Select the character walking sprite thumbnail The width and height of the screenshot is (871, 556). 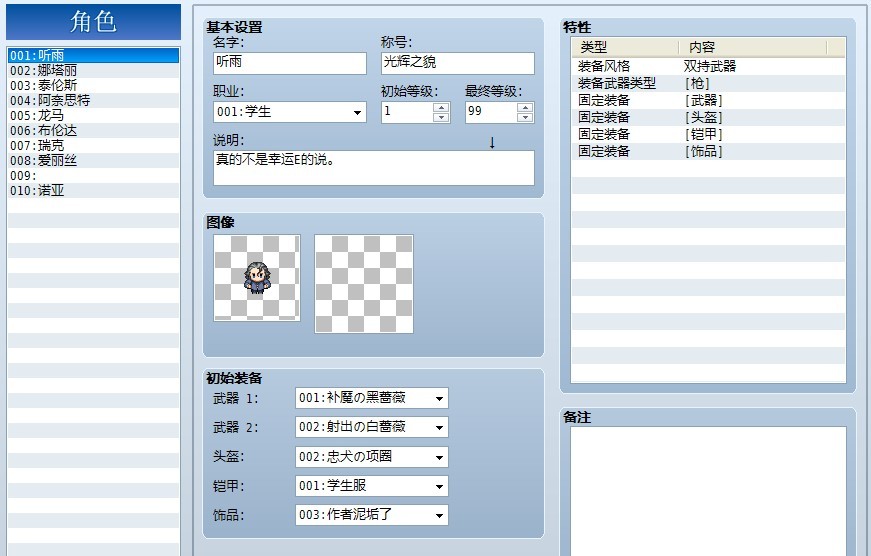pyautogui.click(x=257, y=278)
